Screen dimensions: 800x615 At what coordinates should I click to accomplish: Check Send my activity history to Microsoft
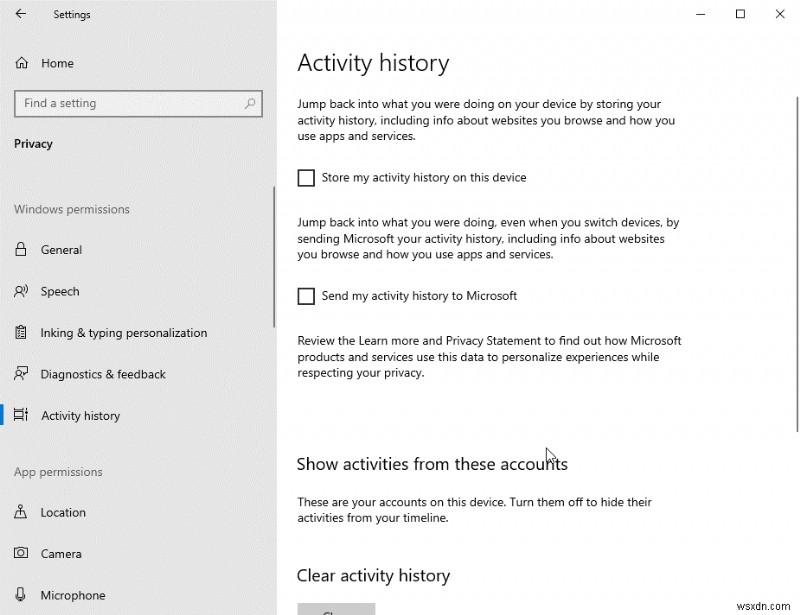coord(306,296)
